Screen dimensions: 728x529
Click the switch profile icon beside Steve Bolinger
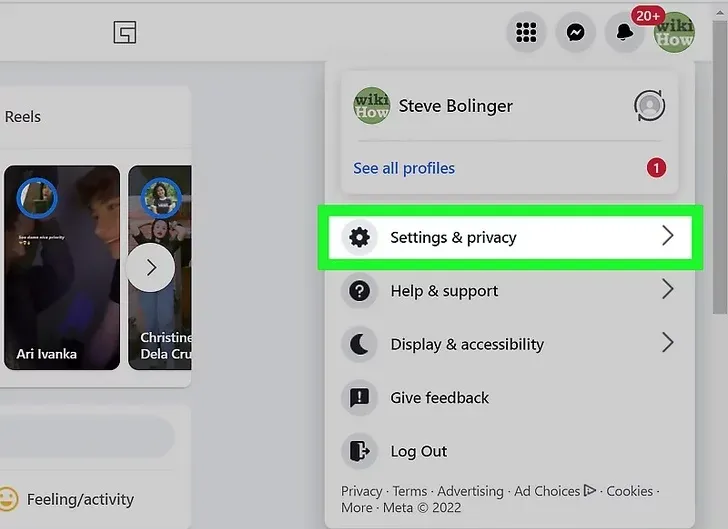(650, 105)
